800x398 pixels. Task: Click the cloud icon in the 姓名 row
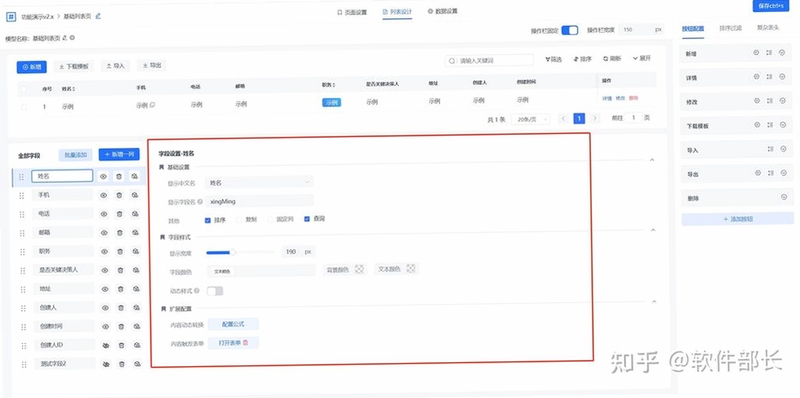pos(134,176)
